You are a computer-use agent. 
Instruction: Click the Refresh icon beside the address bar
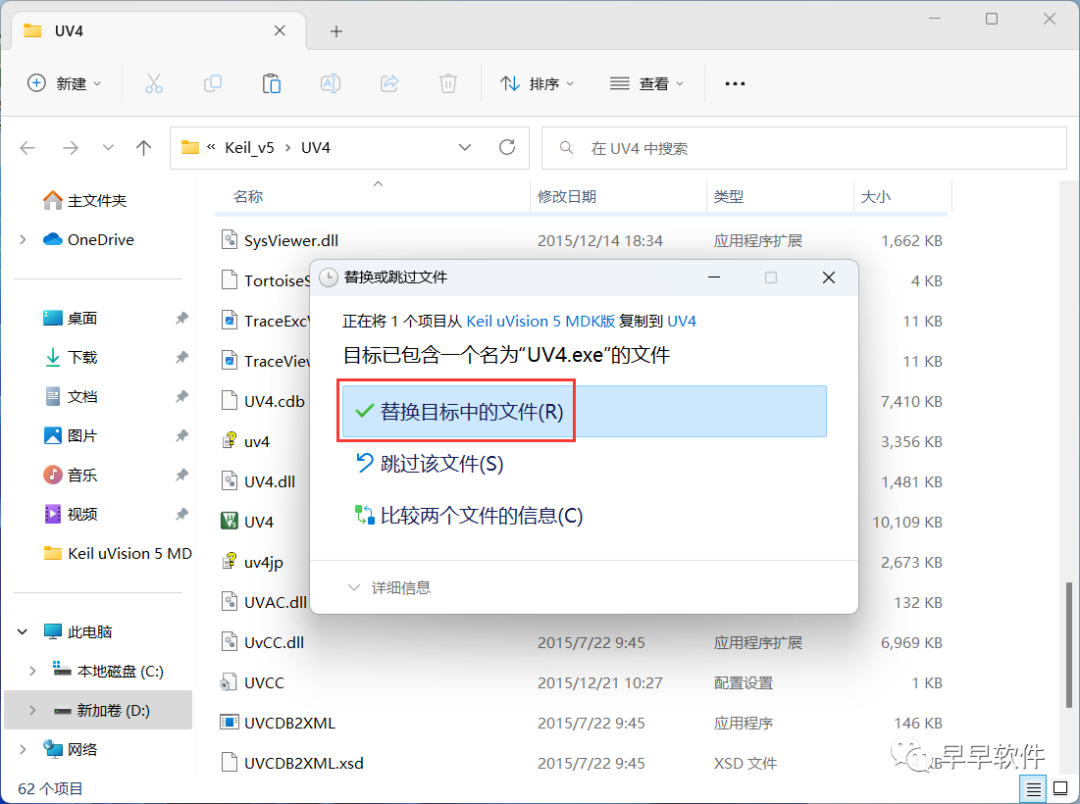(x=505, y=147)
